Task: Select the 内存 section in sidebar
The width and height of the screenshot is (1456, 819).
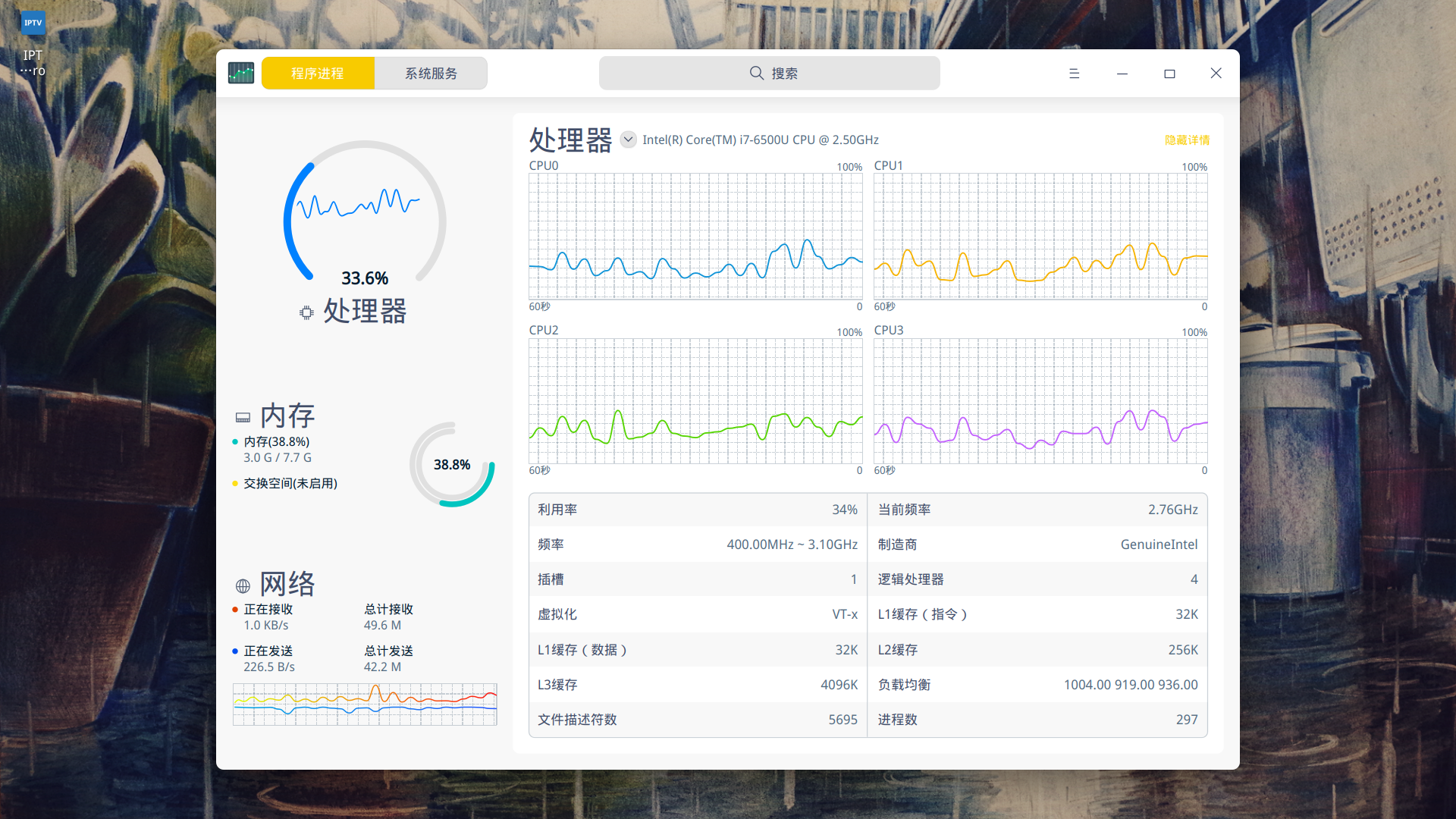Action: tap(287, 416)
